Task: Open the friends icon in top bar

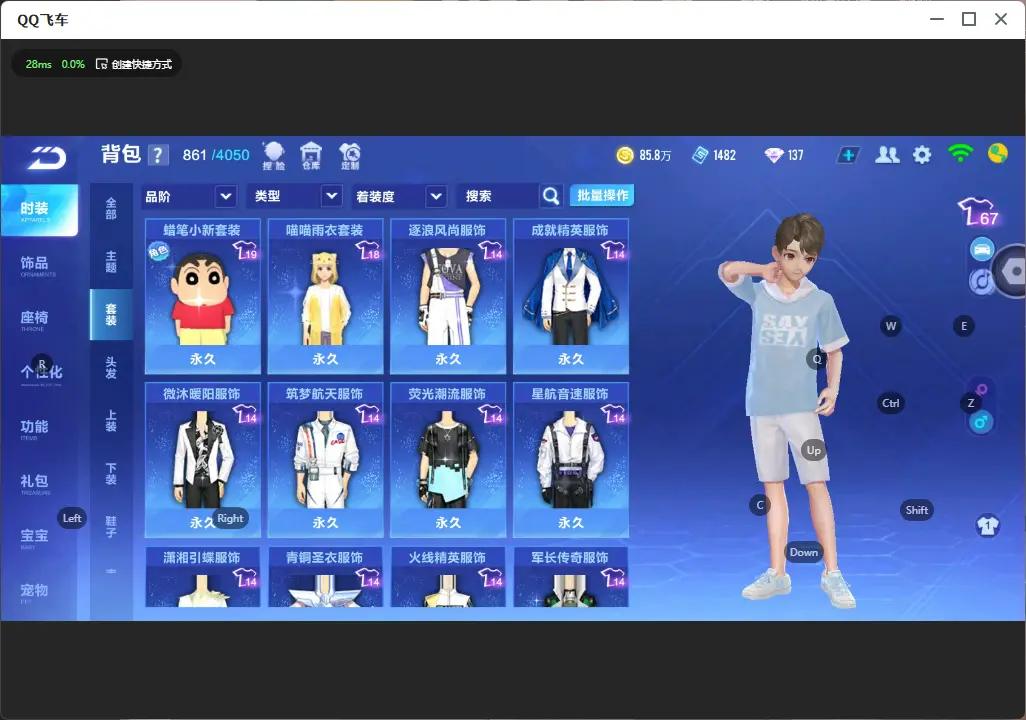Action: tap(887, 155)
